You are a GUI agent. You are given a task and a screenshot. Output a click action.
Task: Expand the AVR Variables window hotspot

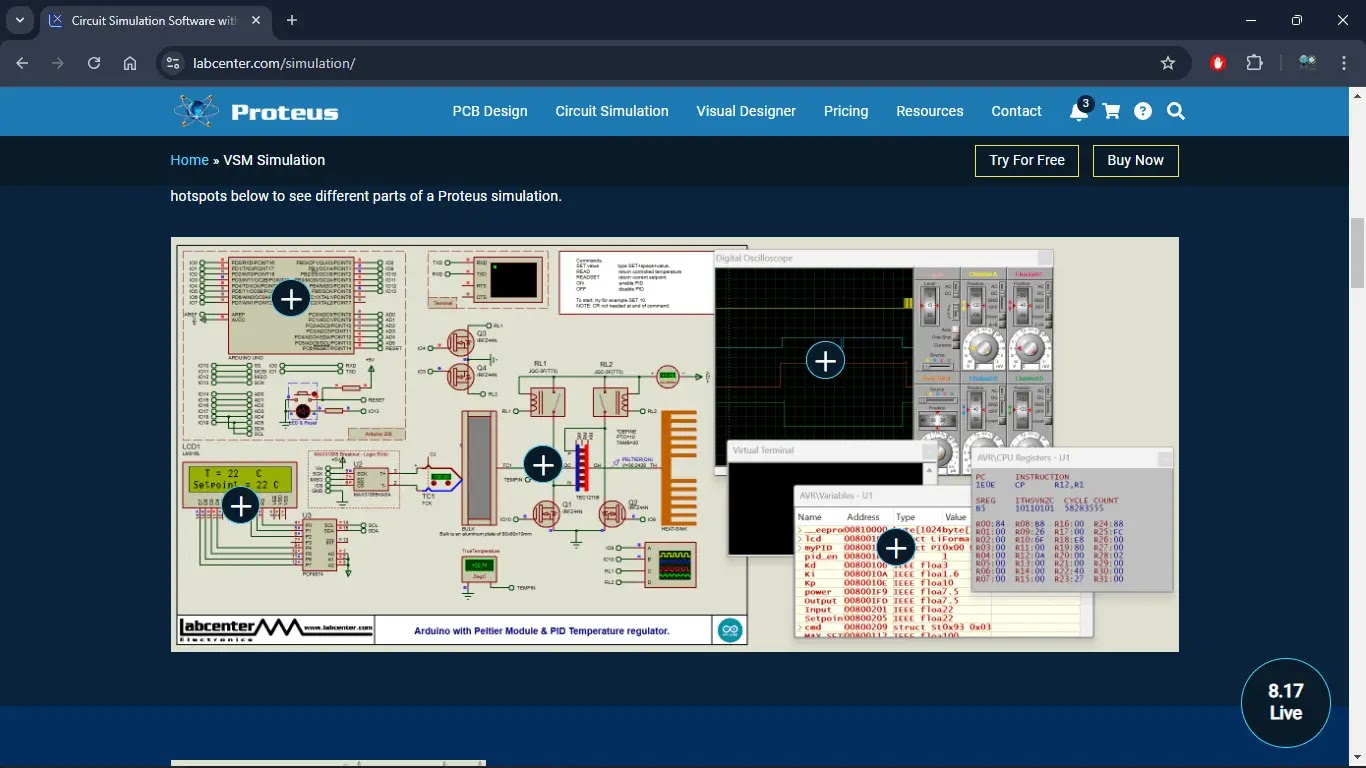point(896,548)
